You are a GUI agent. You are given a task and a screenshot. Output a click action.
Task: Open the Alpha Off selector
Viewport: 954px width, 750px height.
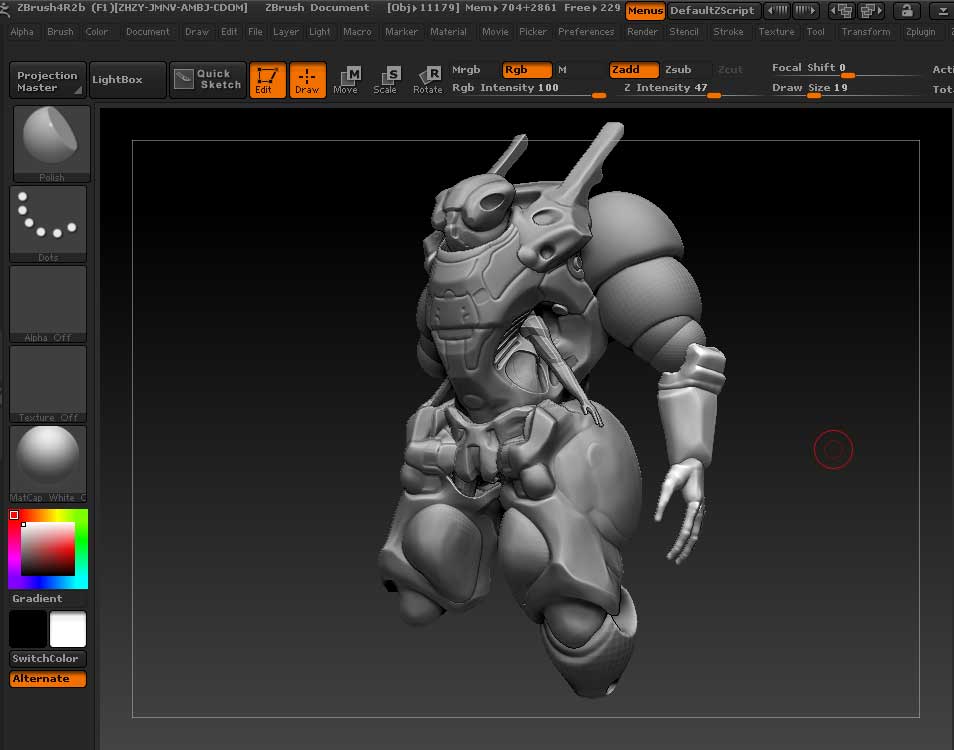click(x=48, y=302)
